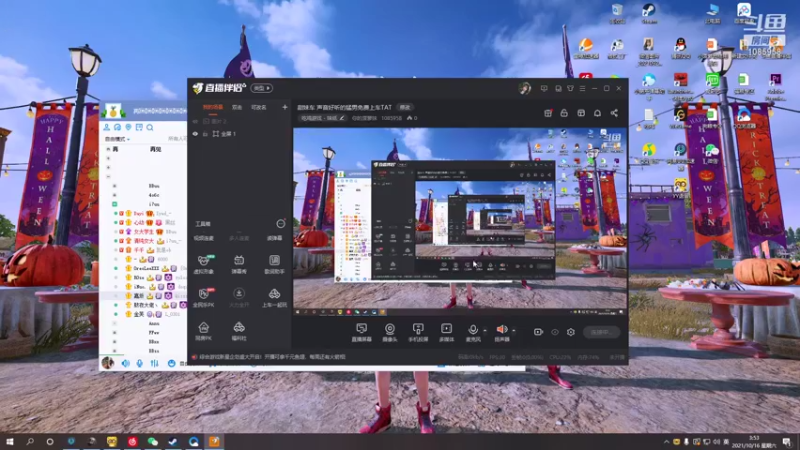The image size is (800, 450).
Task: Click the 直播中 live status button
Action: pyautogui.click(x=602, y=332)
